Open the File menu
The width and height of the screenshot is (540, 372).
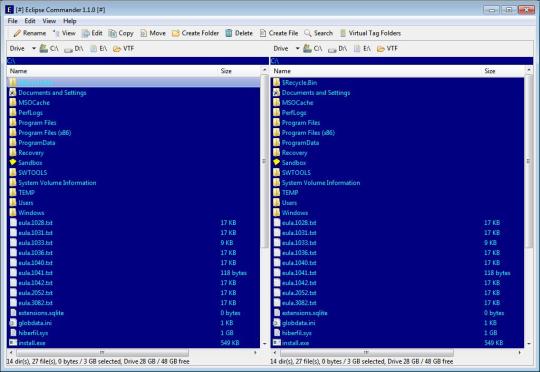pos(12,21)
